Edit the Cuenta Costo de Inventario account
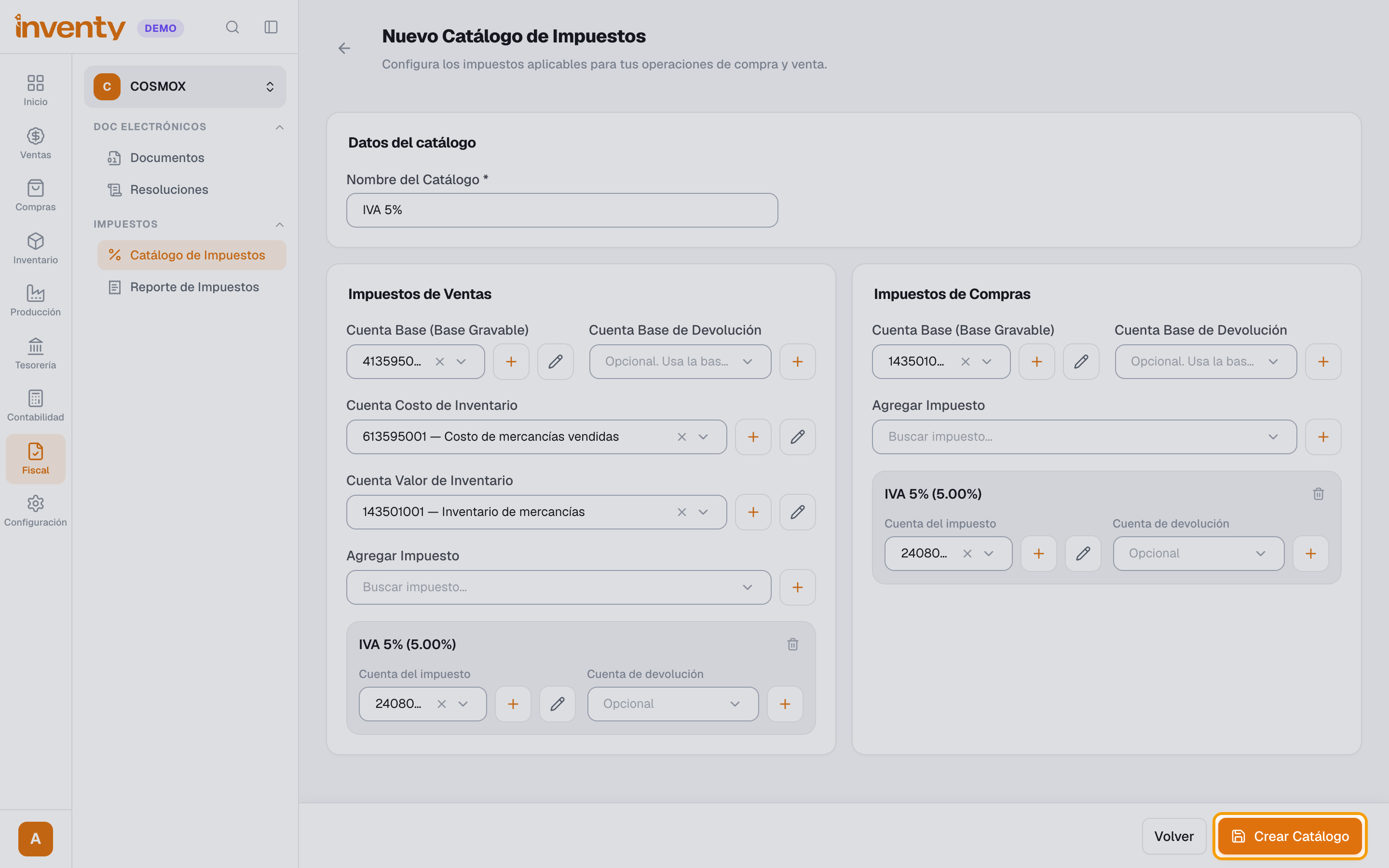 [797, 437]
